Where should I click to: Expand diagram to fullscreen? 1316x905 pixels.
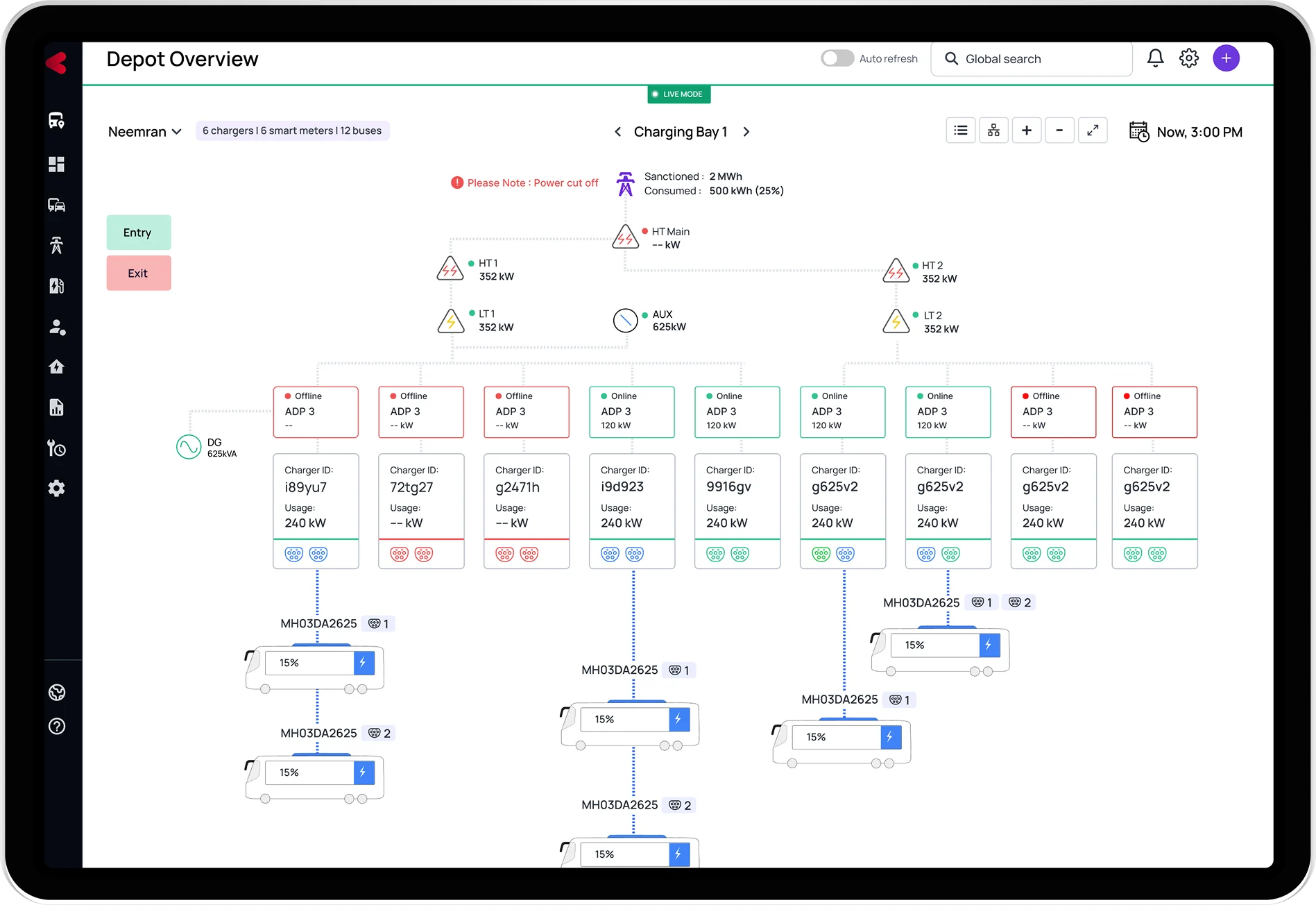pyautogui.click(x=1093, y=130)
